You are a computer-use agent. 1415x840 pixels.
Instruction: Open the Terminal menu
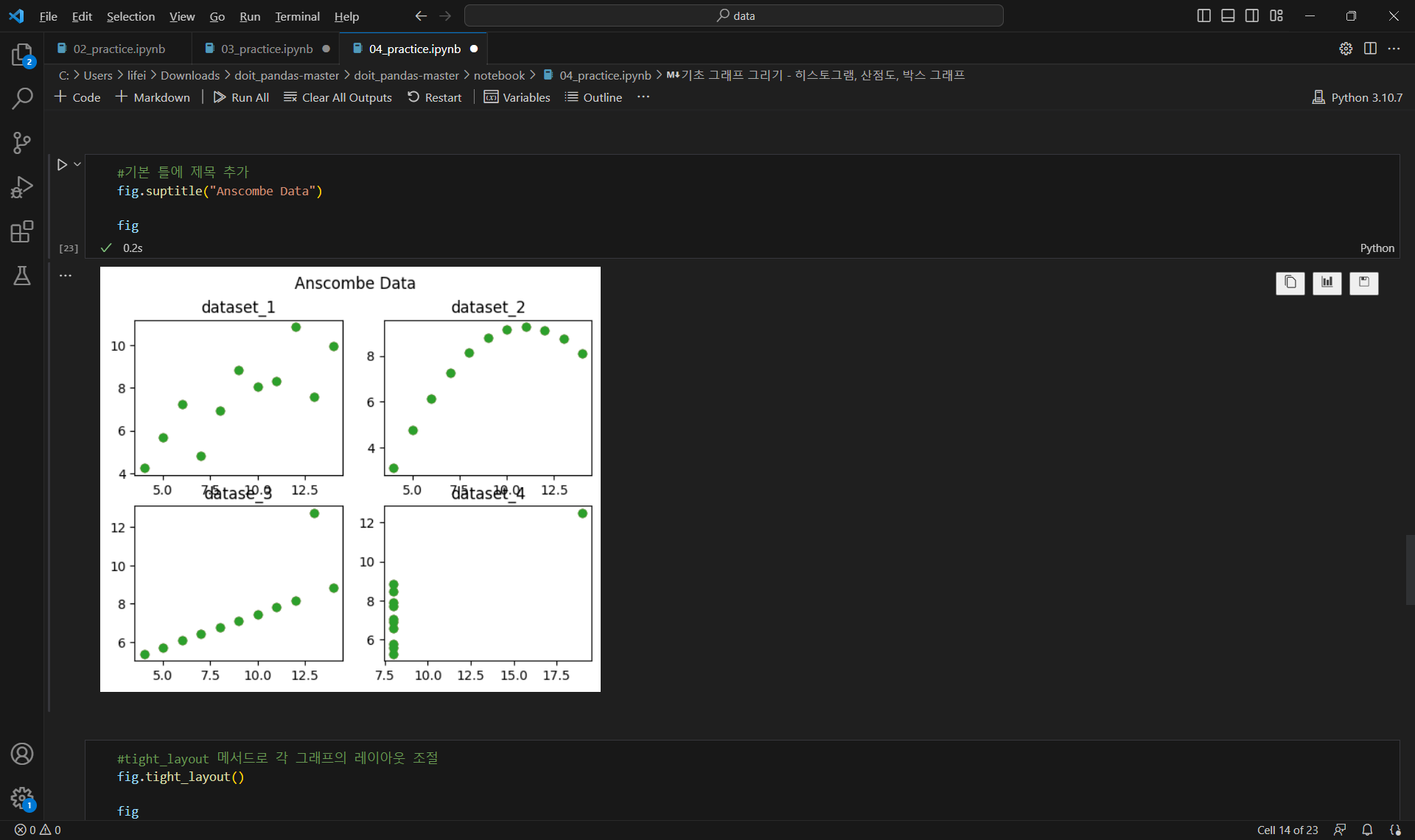(297, 16)
